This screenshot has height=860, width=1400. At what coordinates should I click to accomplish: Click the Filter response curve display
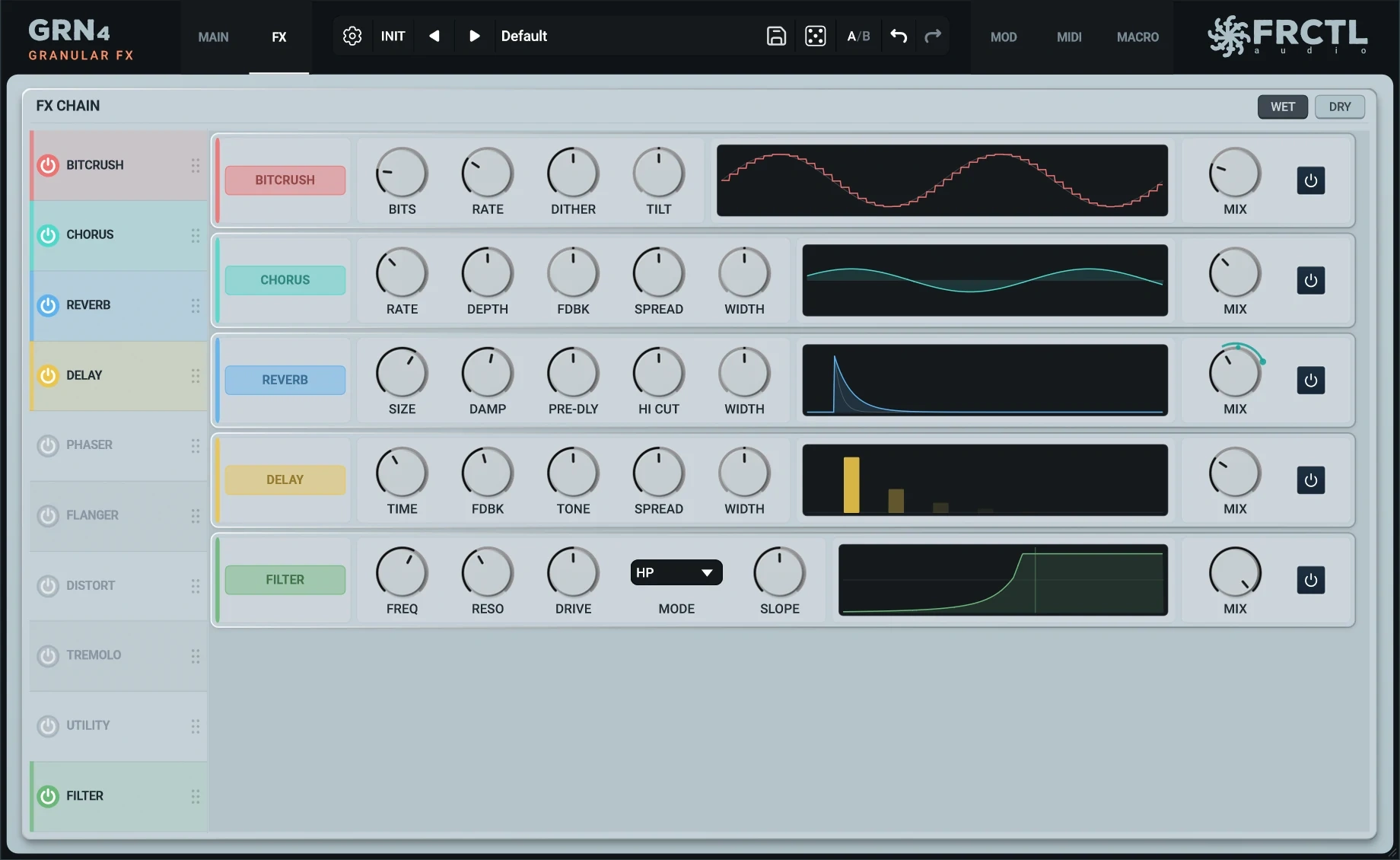(1003, 580)
